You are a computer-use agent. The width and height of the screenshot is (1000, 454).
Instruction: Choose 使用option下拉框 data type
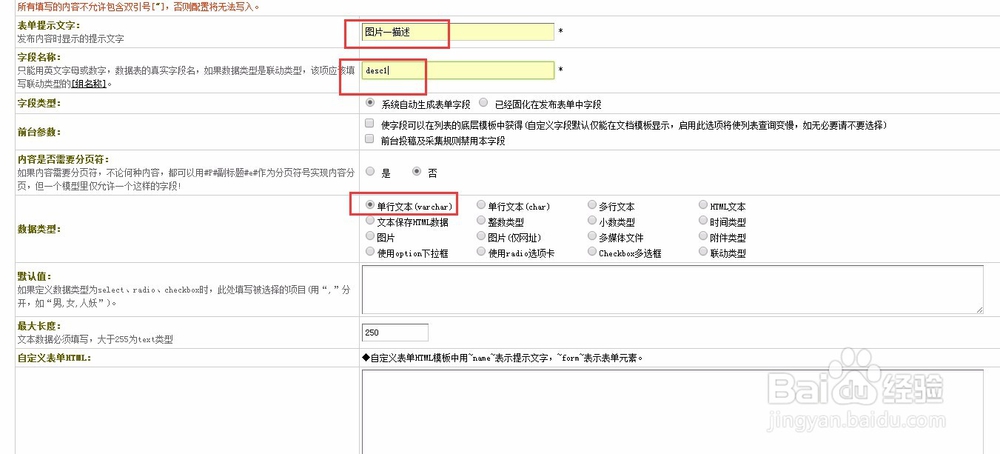click(x=370, y=252)
